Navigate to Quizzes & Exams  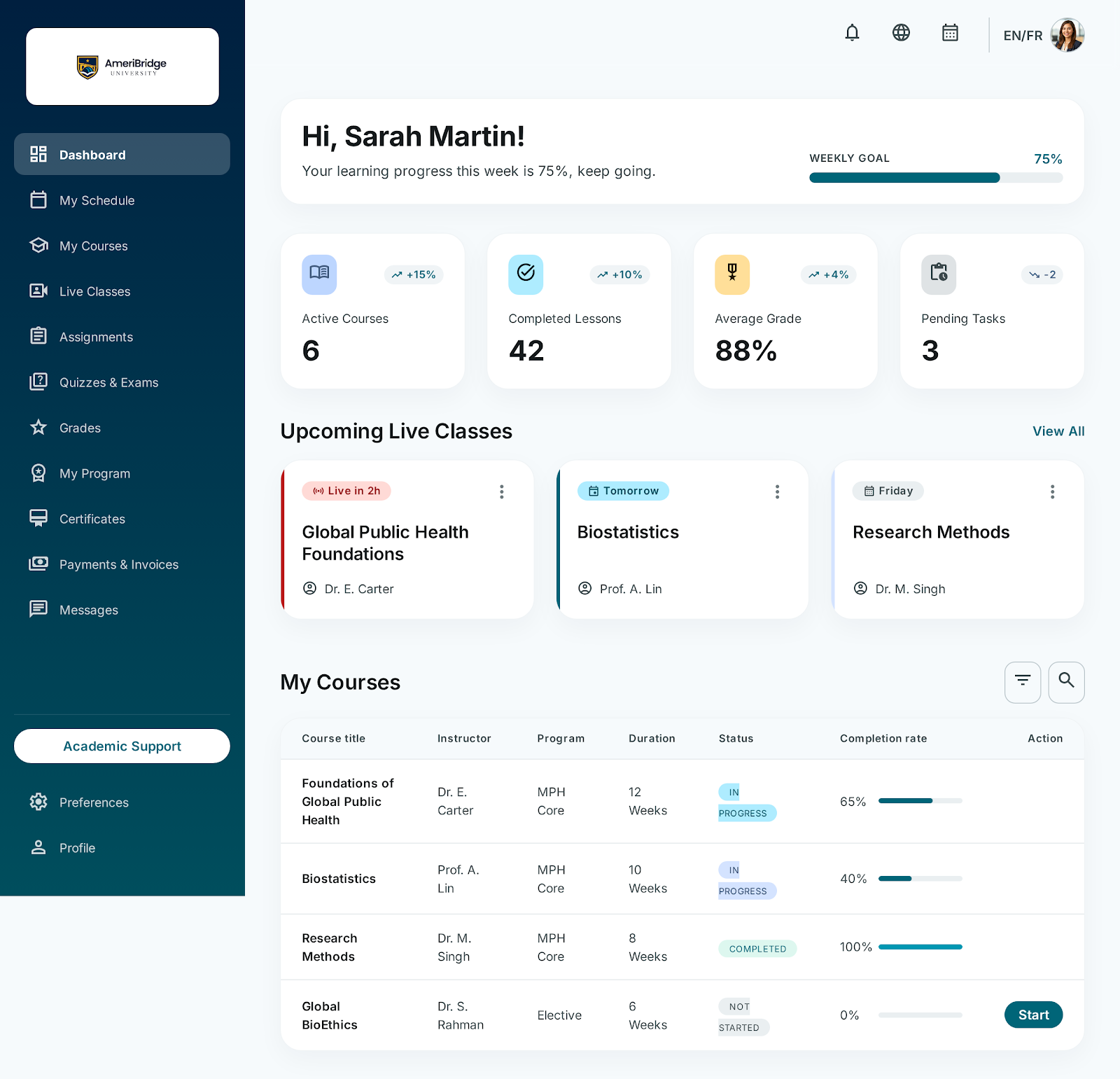coord(122,382)
